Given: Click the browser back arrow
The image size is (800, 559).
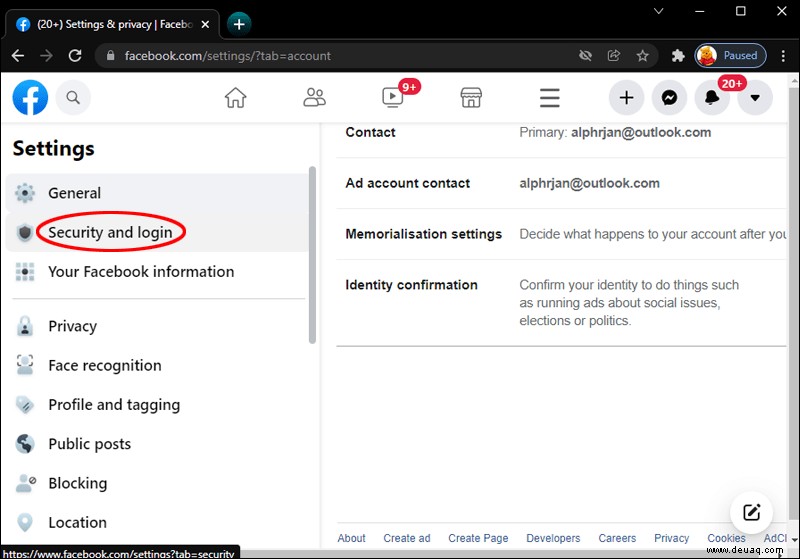Looking at the screenshot, I should 18,56.
